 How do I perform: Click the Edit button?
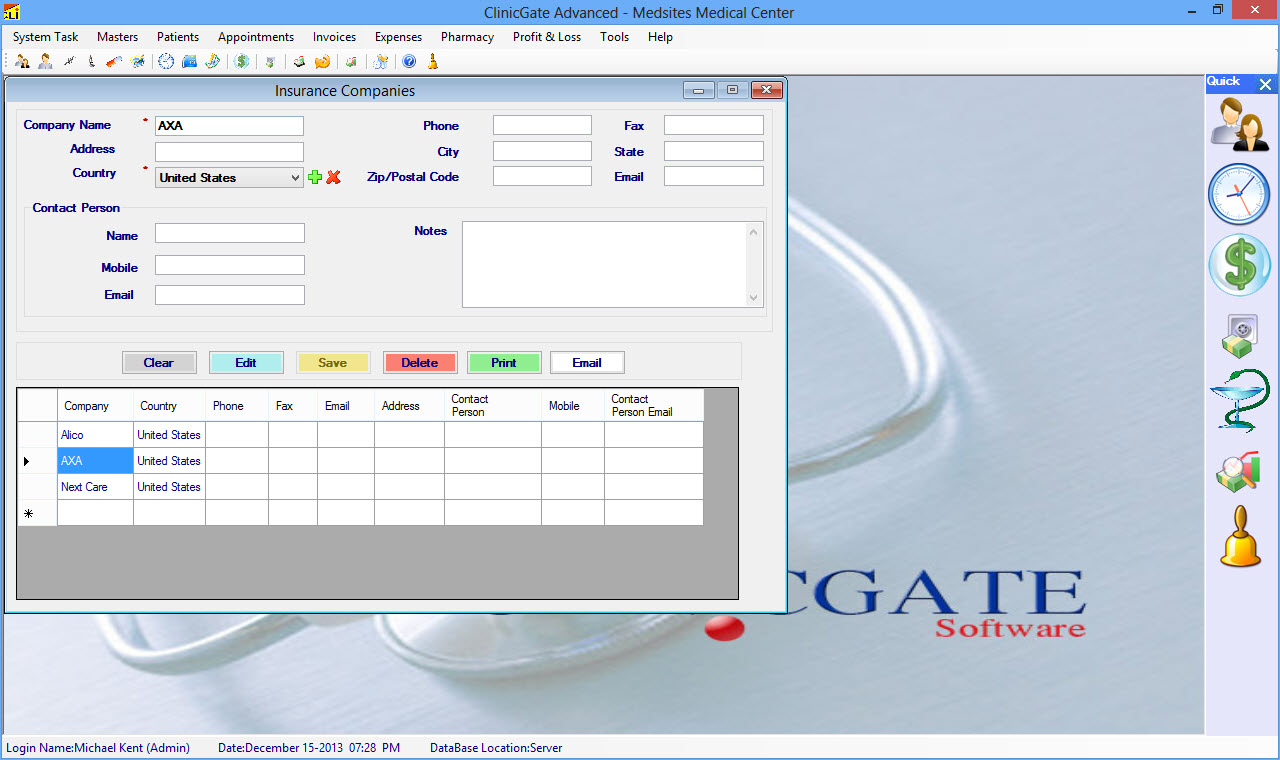[246, 363]
